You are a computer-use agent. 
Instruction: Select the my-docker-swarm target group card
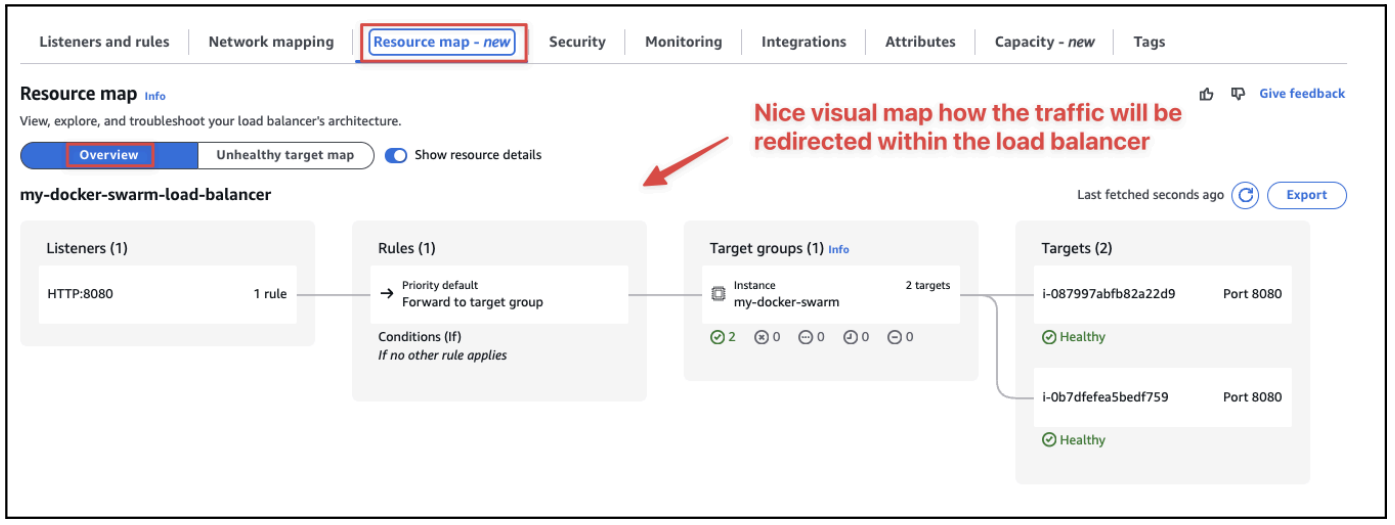click(831, 294)
